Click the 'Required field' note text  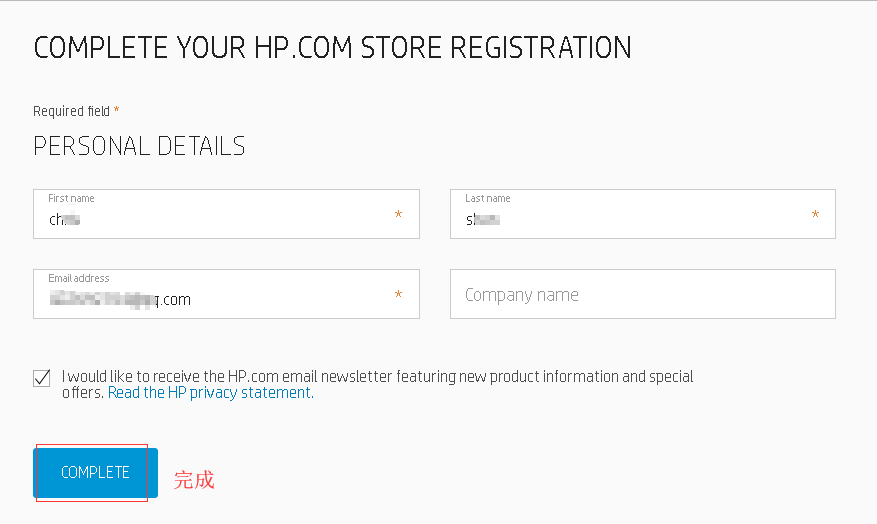[71, 111]
